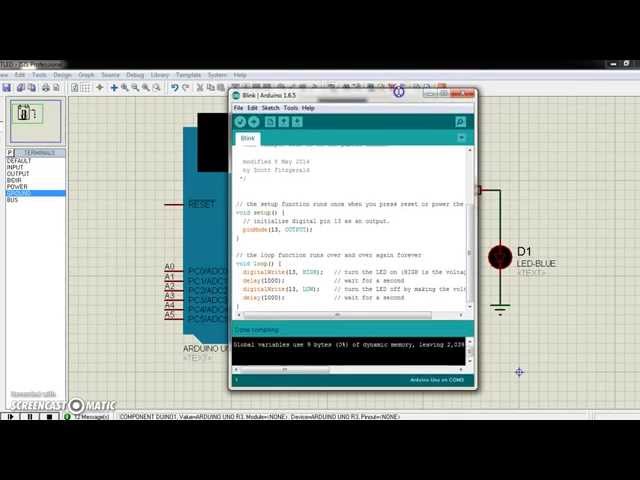The height and width of the screenshot is (480, 640).
Task: Start the Proteus simulation with Play
Action: [11, 417]
